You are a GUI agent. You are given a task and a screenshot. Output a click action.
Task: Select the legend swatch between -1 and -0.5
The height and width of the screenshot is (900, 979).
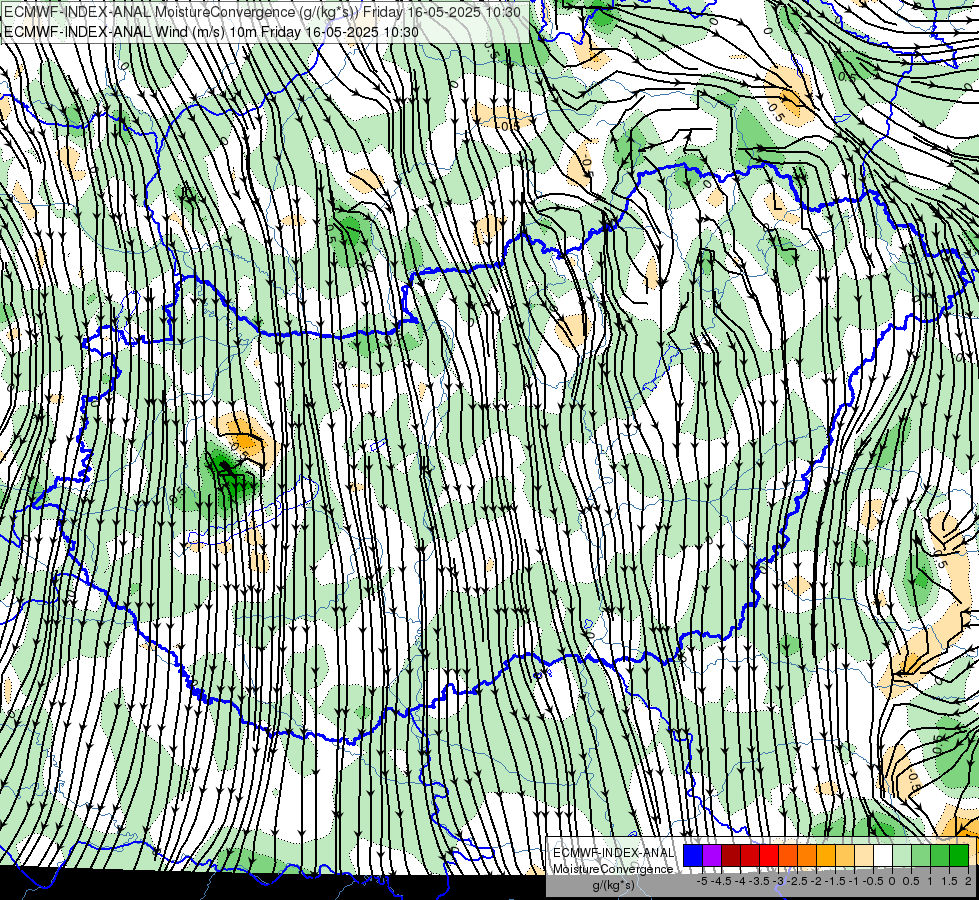point(845,855)
